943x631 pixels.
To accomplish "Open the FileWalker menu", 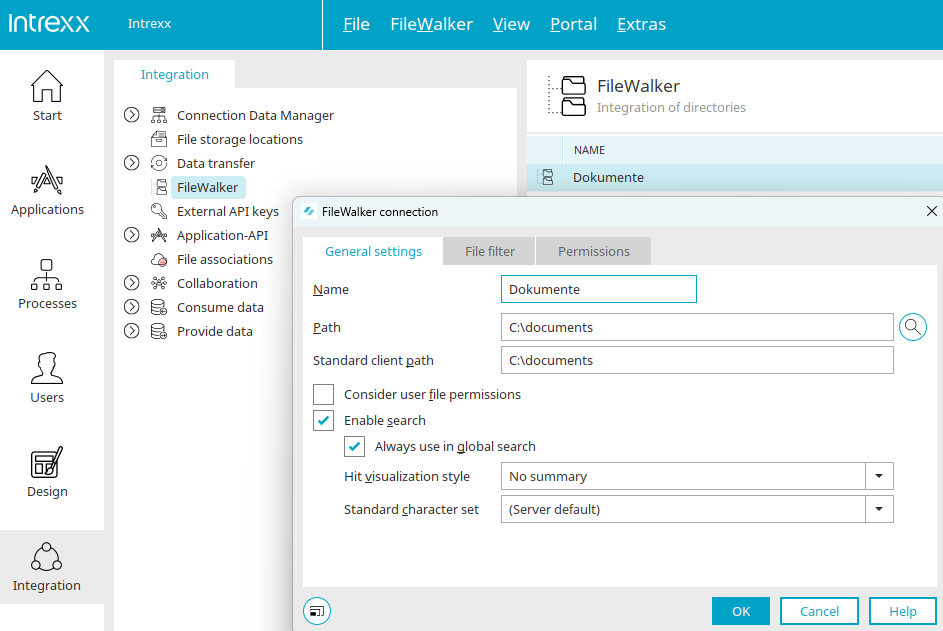I will [x=431, y=24].
